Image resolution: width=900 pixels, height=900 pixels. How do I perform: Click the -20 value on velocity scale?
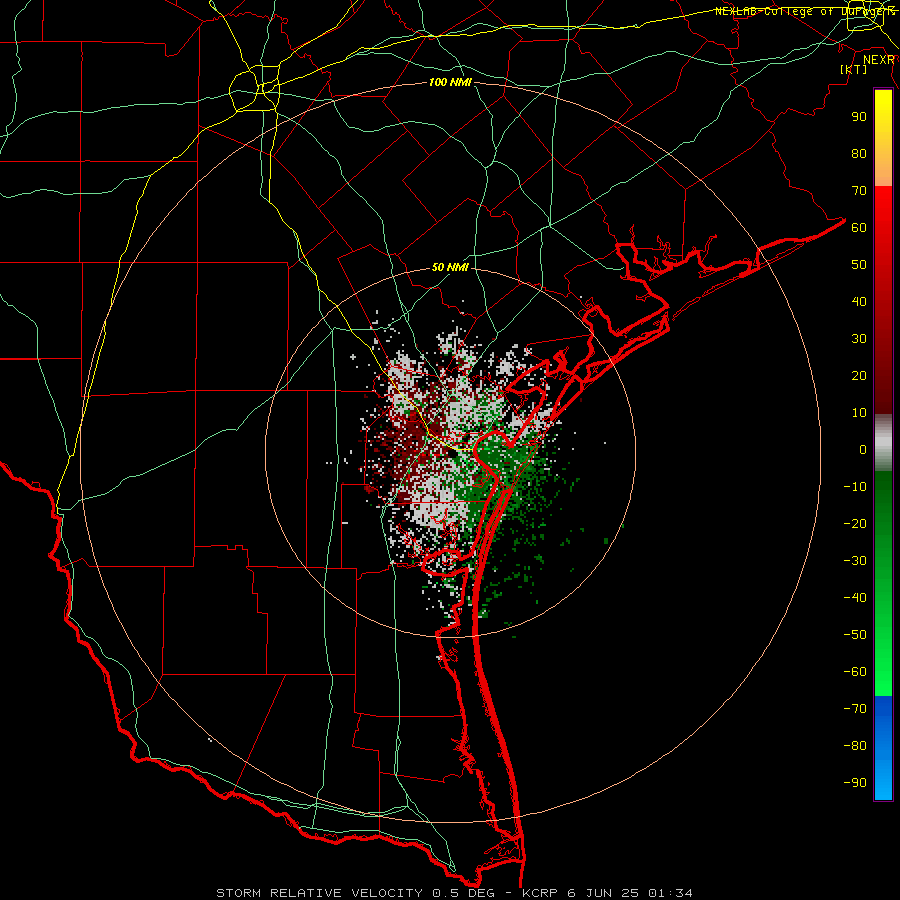coord(855,523)
